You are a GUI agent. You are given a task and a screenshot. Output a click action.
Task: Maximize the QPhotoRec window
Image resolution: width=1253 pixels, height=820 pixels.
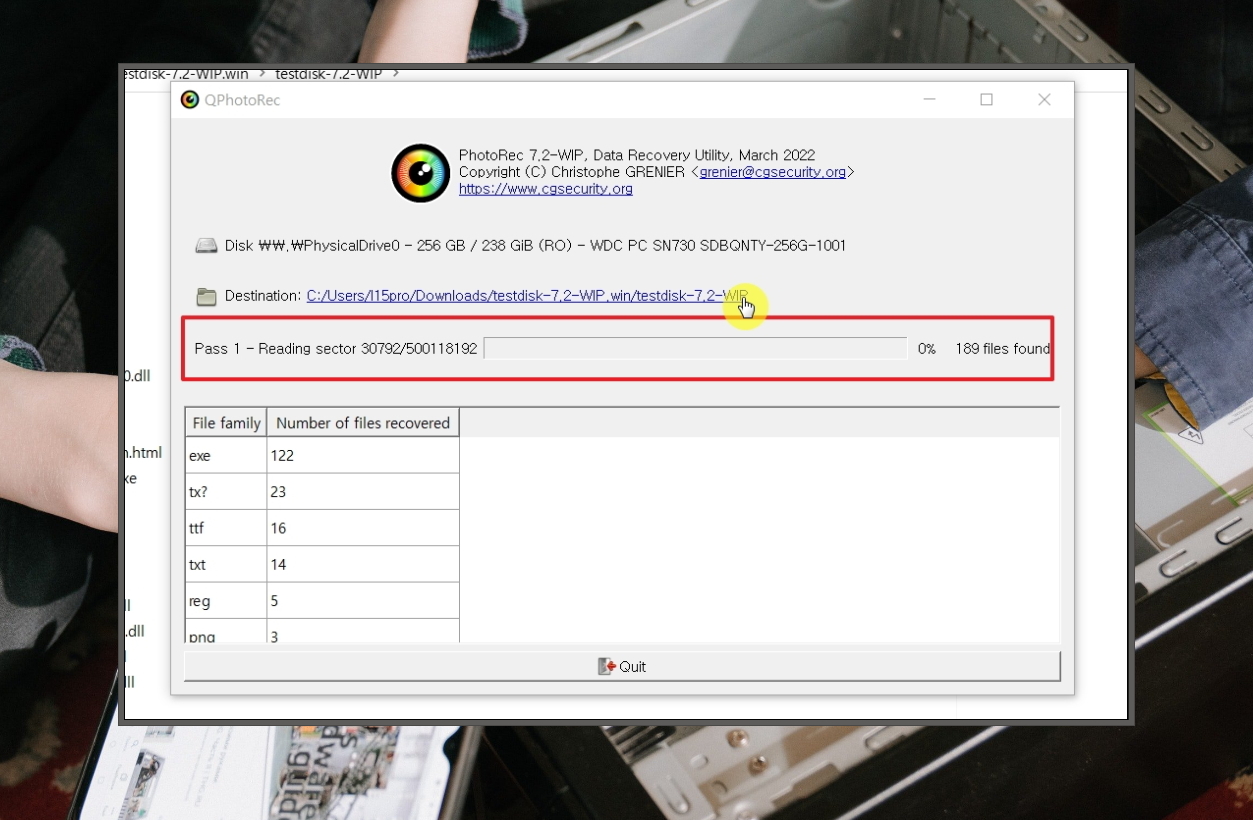coord(987,99)
